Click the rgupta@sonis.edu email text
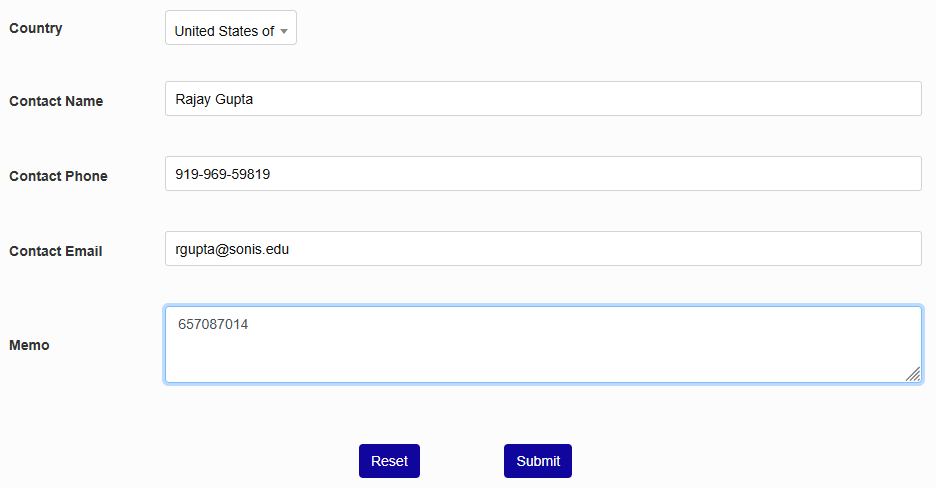This screenshot has height=488, width=936. coord(232,249)
